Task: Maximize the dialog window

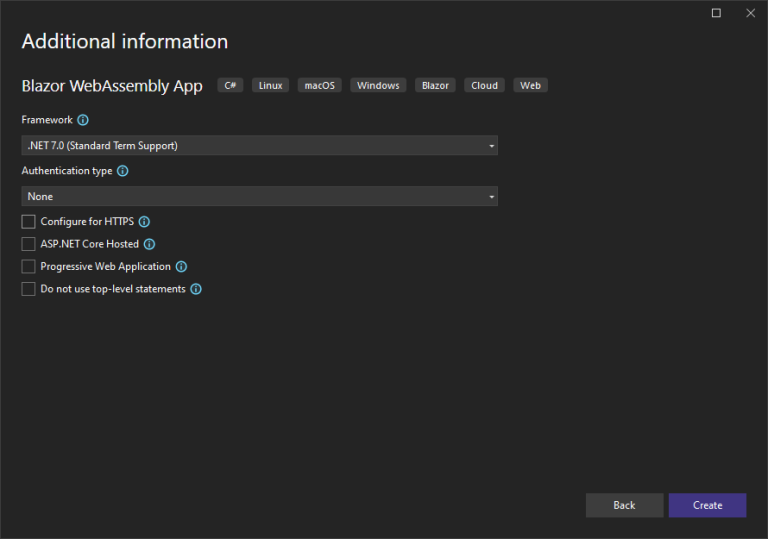Action: pos(716,13)
